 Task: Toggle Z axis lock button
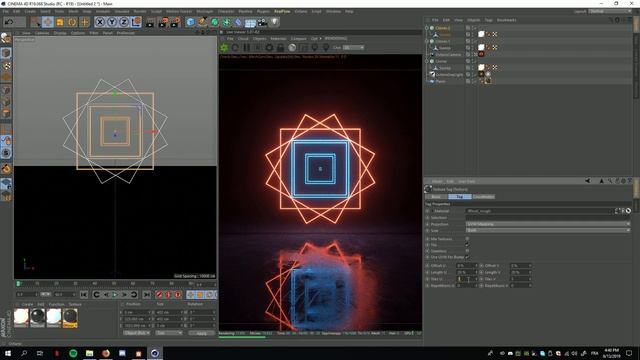click(124, 22)
